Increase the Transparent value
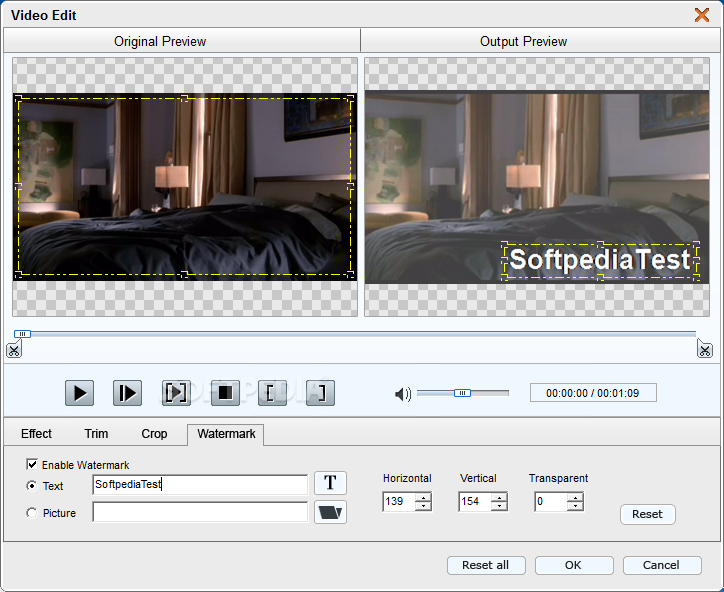 coord(575,497)
